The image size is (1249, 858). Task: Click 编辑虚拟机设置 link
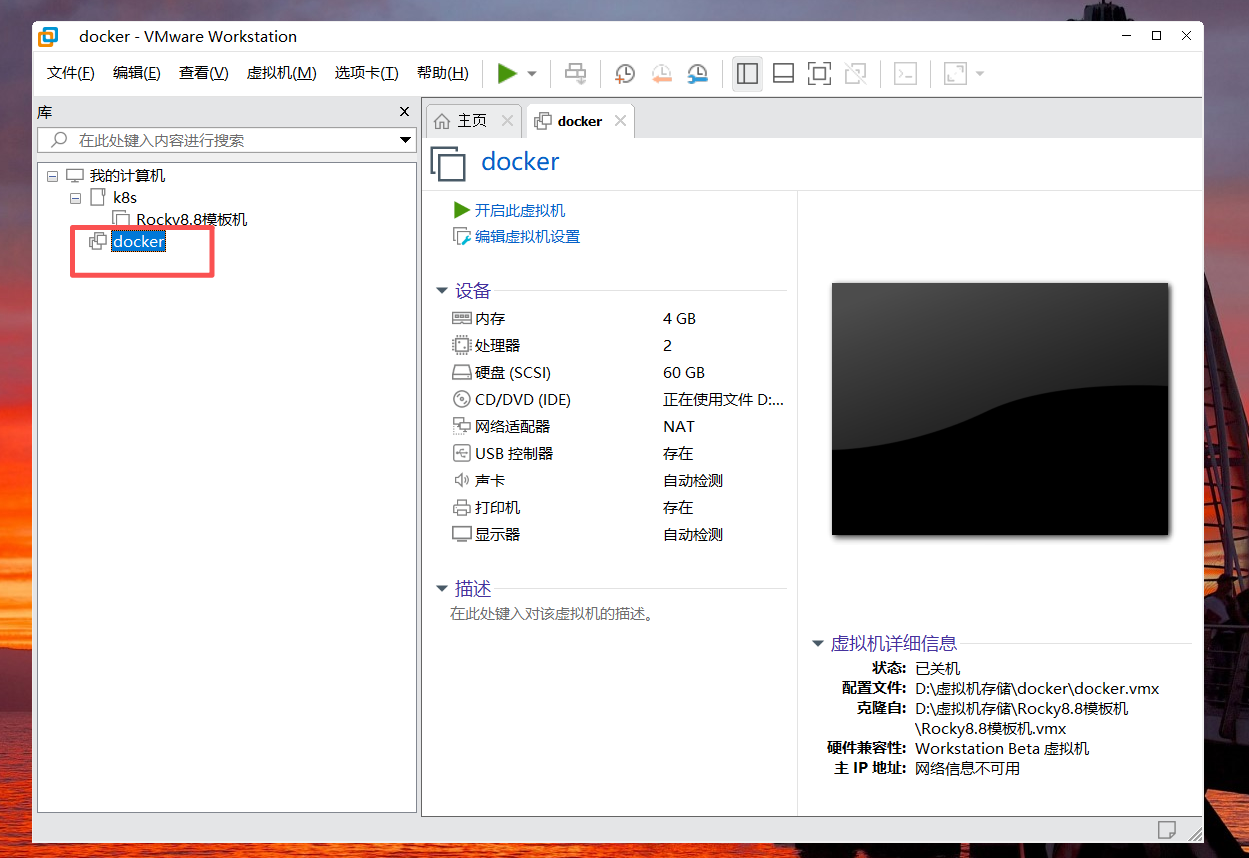coord(527,237)
